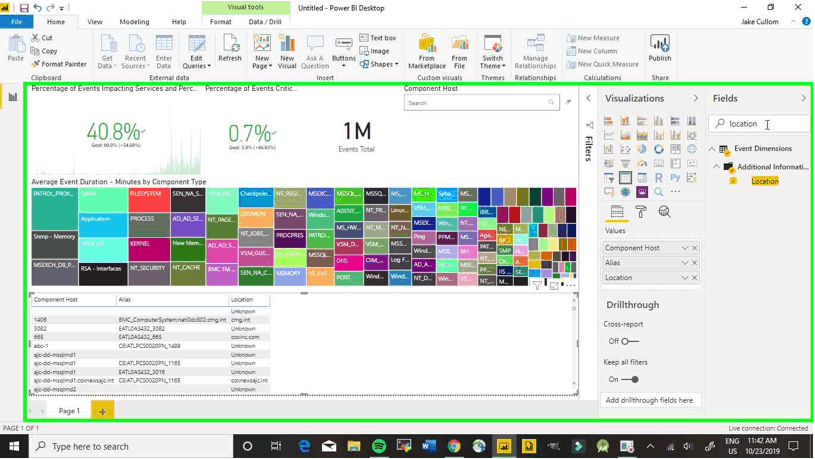Collapse the Event Dimensions table
The height and width of the screenshot is (459, 815).
(712, 149)
